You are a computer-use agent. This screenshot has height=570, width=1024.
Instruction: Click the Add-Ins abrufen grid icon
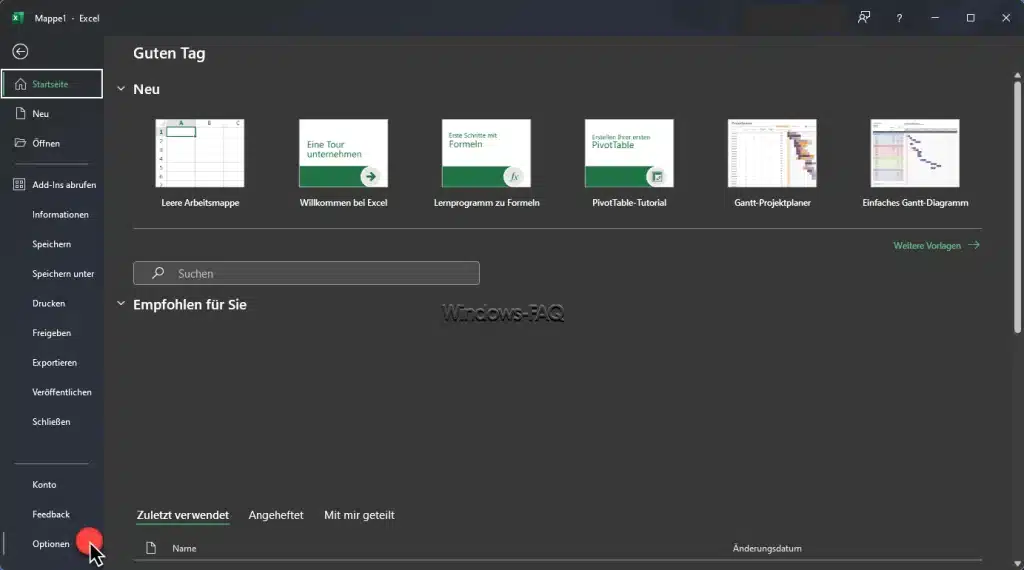coord(19,185)
